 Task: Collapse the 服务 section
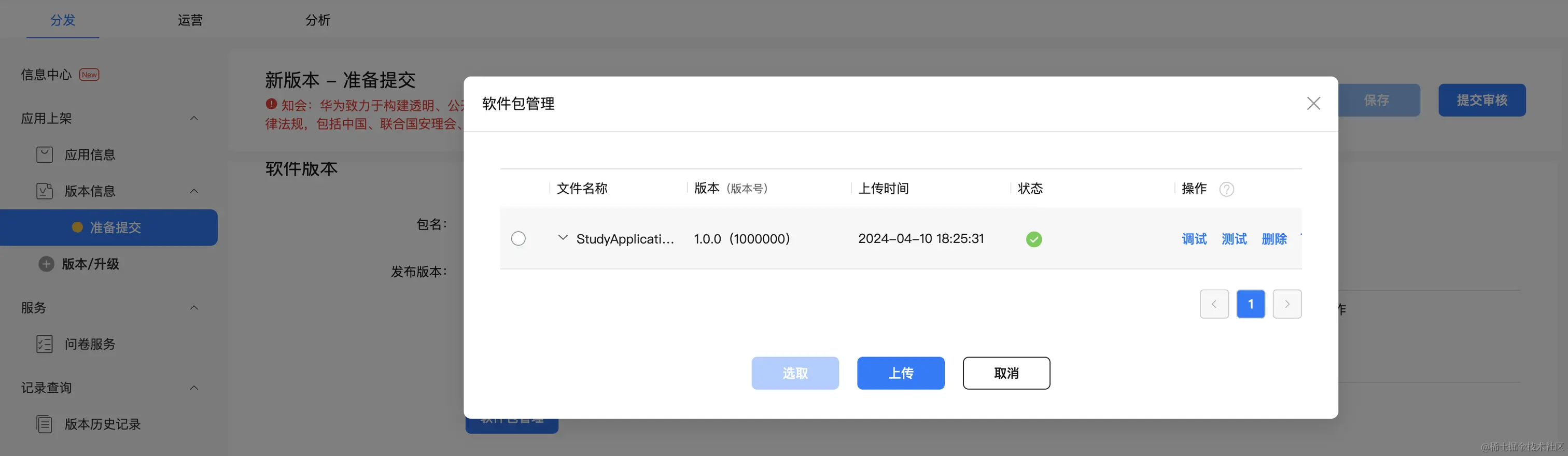coord(194,308)
